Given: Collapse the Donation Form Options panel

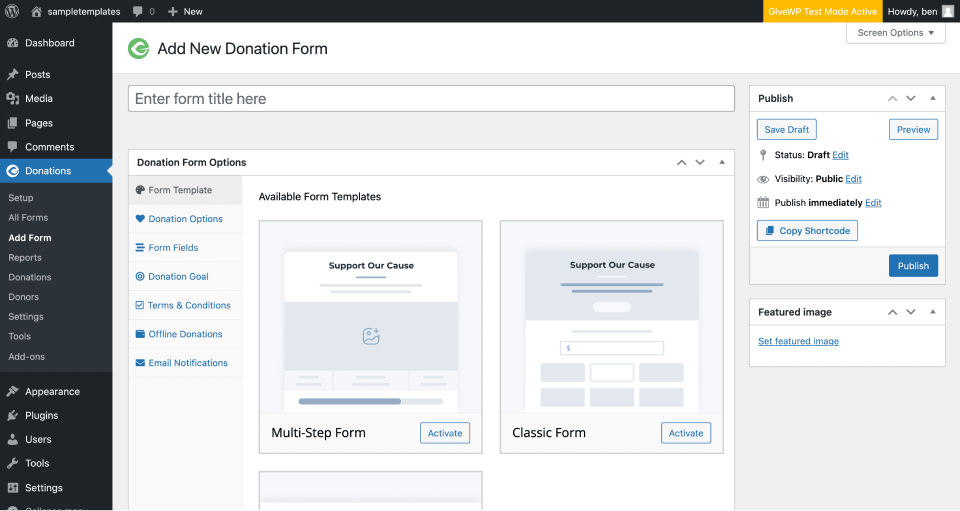Looking at the screenshot, I should [722, 162].
